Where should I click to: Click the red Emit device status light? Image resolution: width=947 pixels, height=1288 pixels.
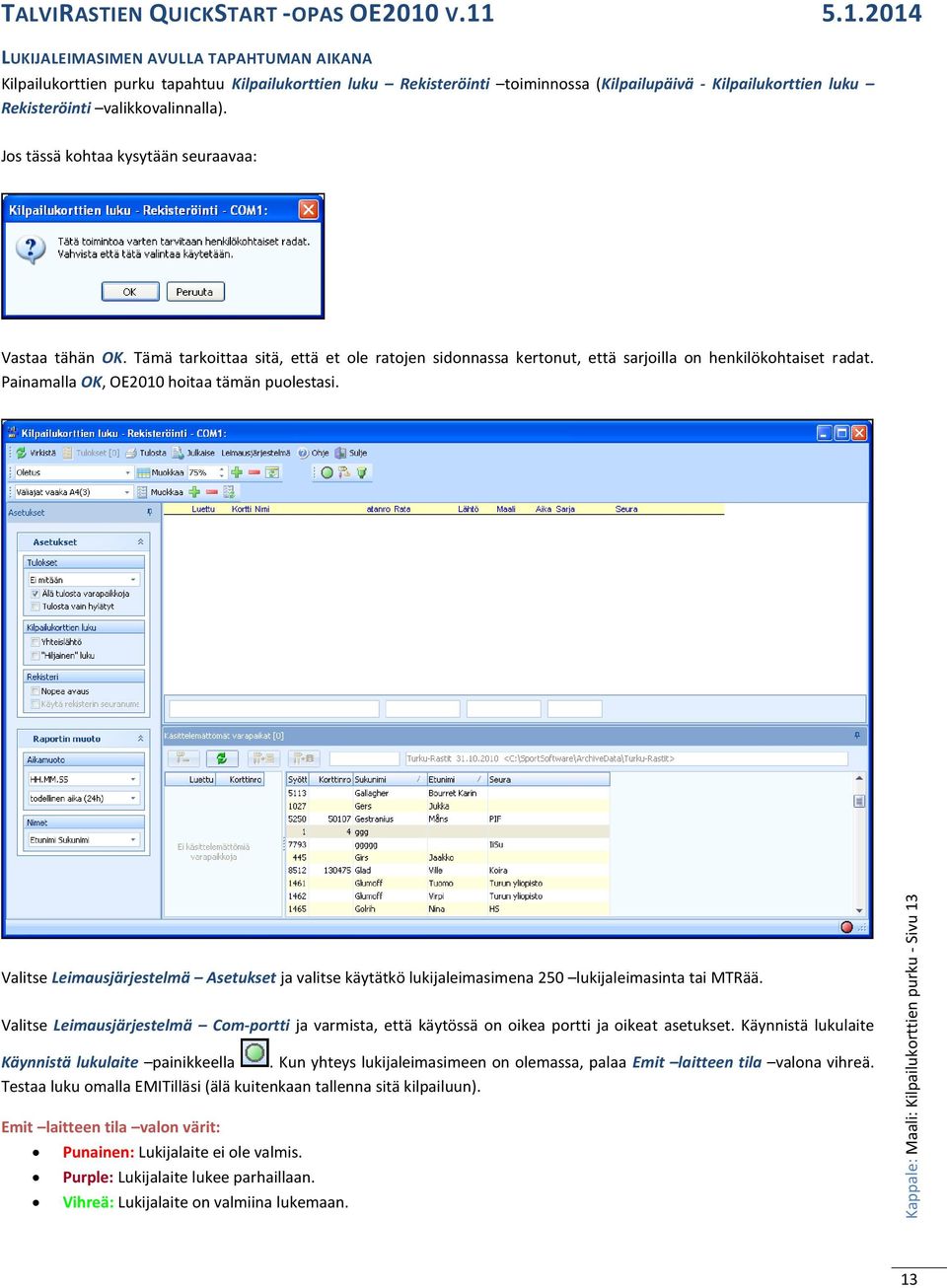(x=846, y=927)
